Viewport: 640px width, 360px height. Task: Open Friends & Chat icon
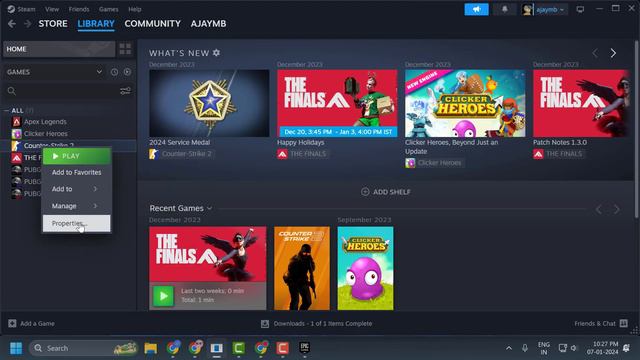pos(623,323)
